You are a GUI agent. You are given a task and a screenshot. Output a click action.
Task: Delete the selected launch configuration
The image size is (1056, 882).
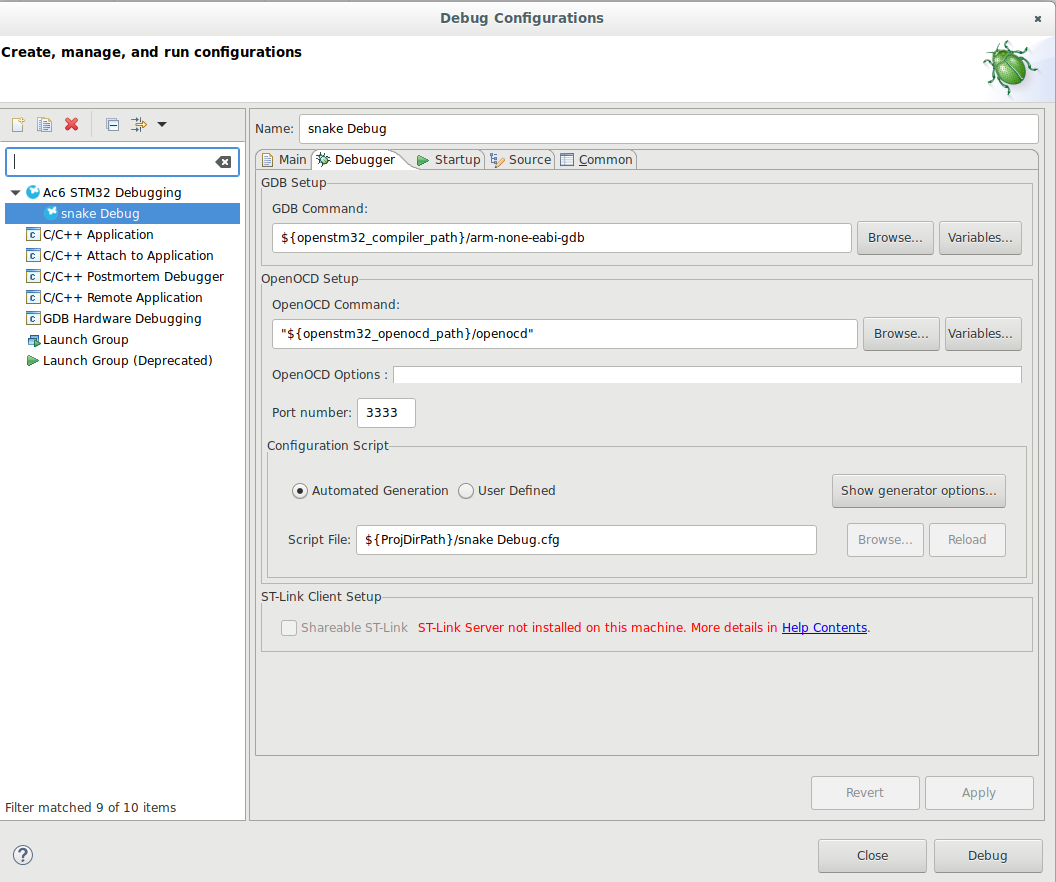(x=71, y=125)
